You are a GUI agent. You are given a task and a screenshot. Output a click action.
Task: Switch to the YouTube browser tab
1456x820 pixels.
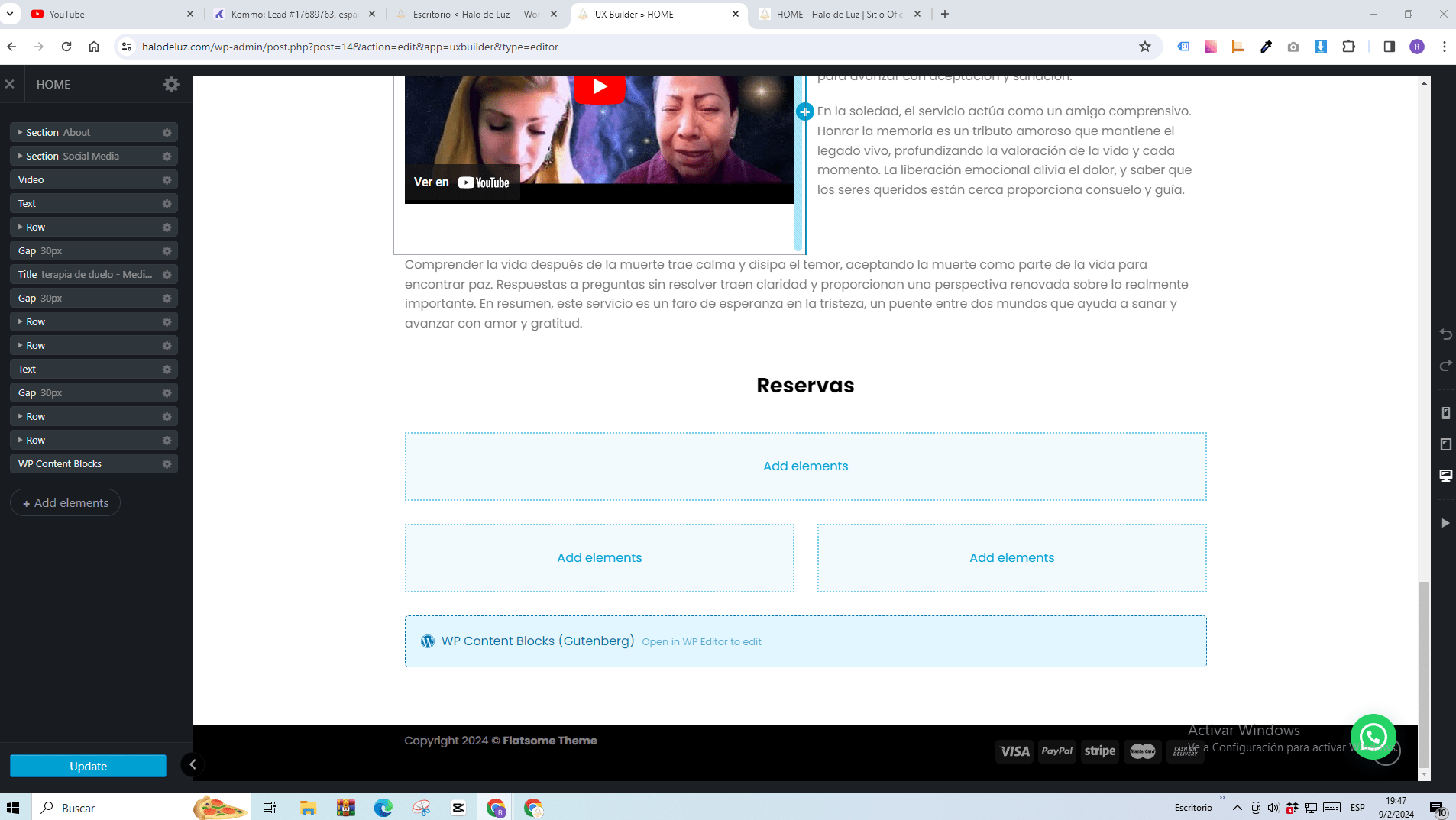(112, 14)
